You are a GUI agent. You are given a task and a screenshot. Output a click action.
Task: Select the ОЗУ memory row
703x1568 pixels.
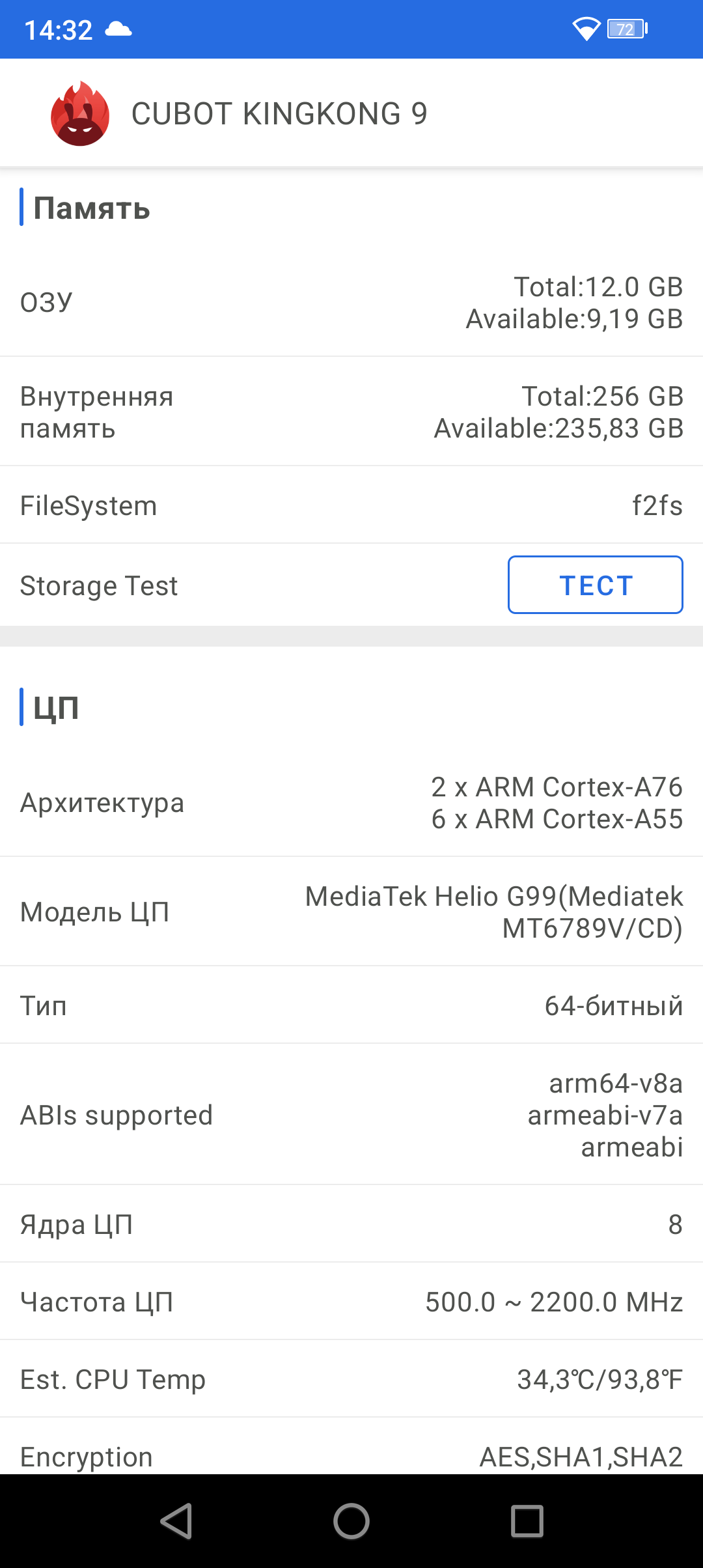pyautogui.click(x=351, y=303)
